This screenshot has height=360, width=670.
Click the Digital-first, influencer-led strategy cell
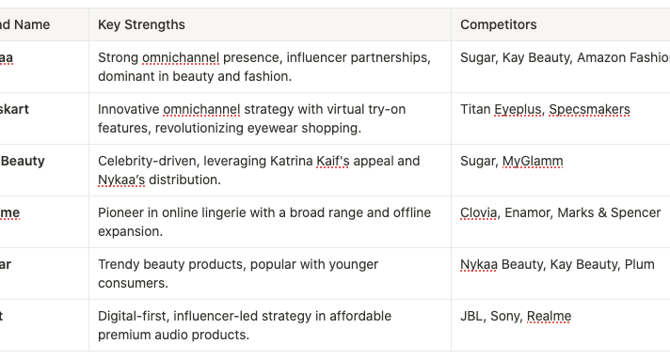tap(270, 325)
